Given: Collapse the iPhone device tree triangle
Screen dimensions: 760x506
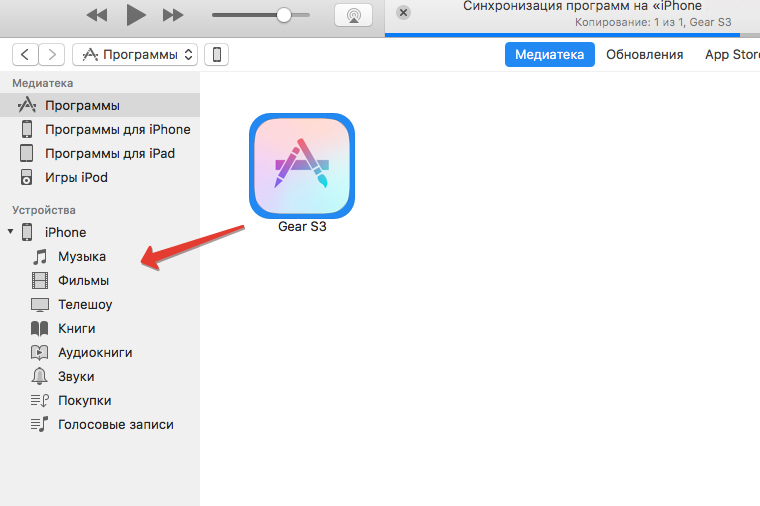Looking at the screenshot, I should (x=10, y=232).
